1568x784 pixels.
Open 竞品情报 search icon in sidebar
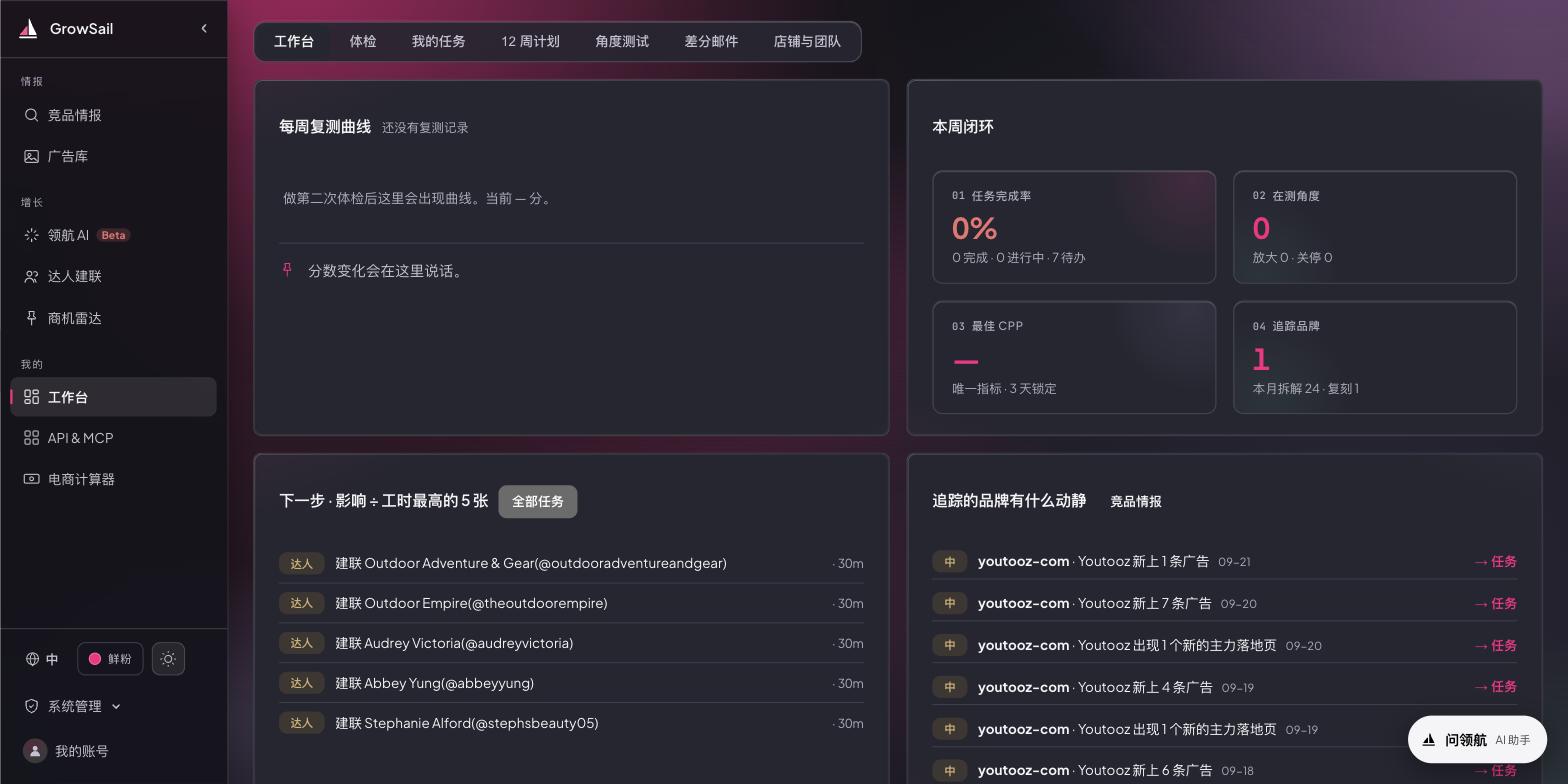(x=32, y=115)
